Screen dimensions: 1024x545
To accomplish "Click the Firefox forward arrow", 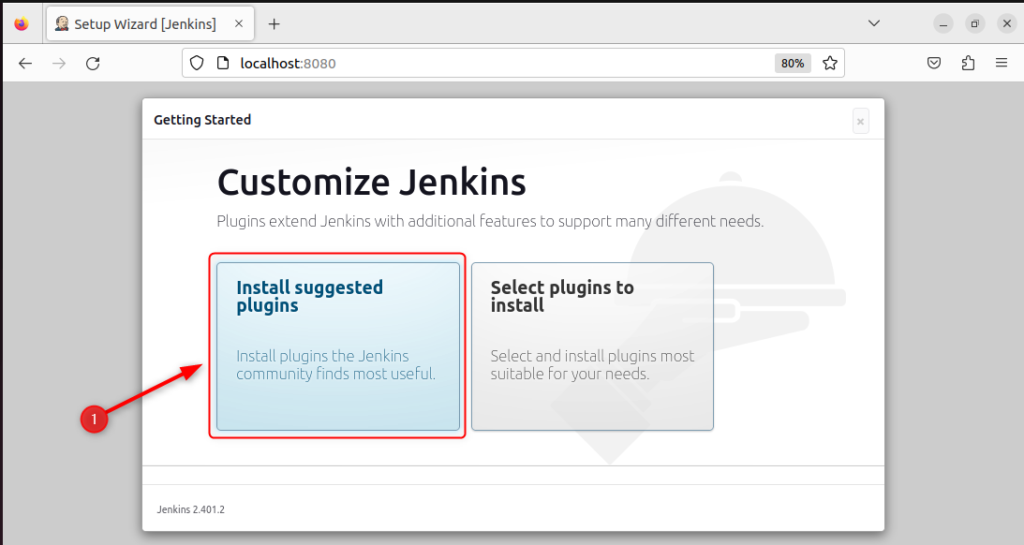I will click(x=59, y=63).
